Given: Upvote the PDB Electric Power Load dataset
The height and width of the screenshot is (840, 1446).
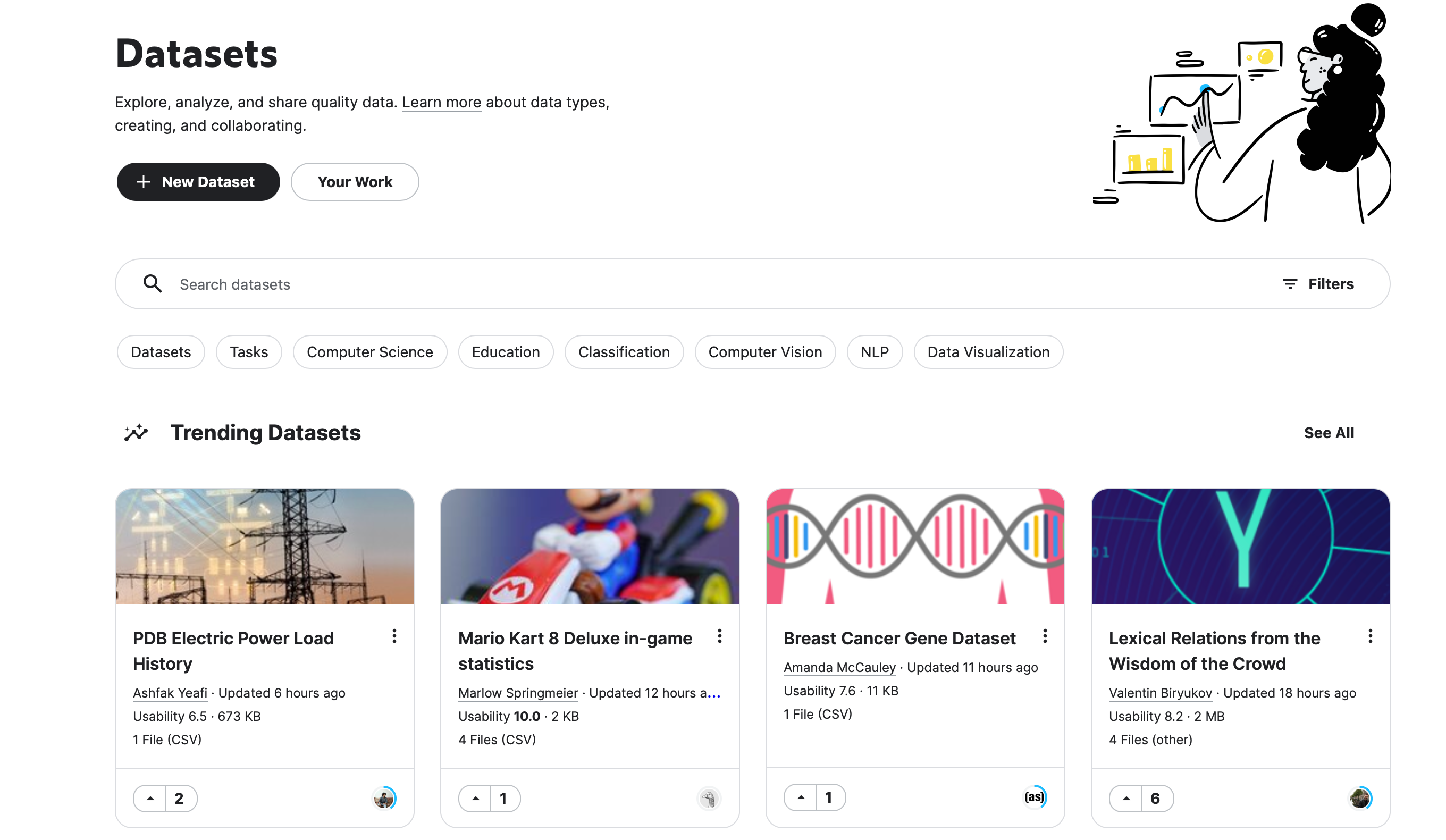Looking at the screenshot, I should click(x=150, y=798).
